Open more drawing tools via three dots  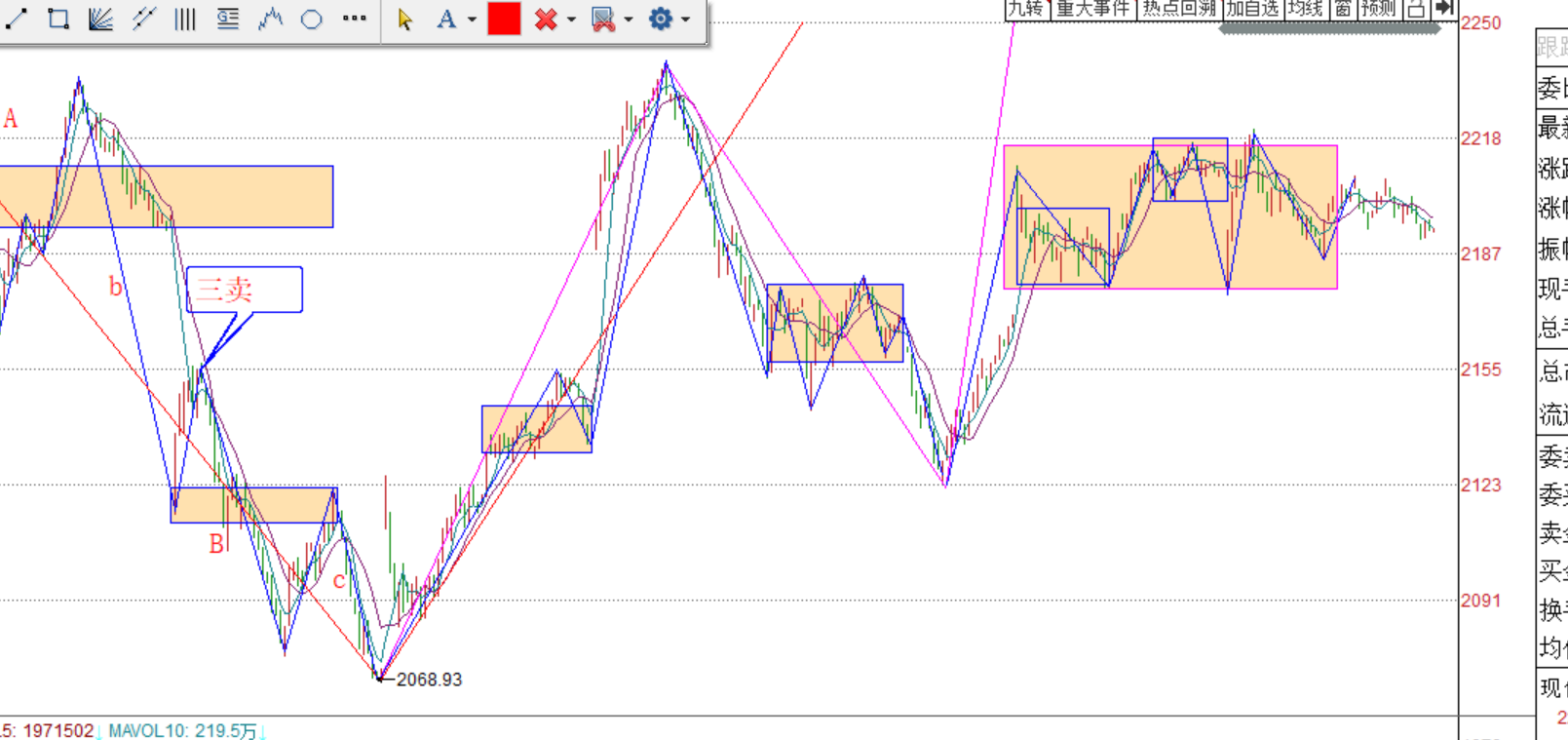pos(355,19)
